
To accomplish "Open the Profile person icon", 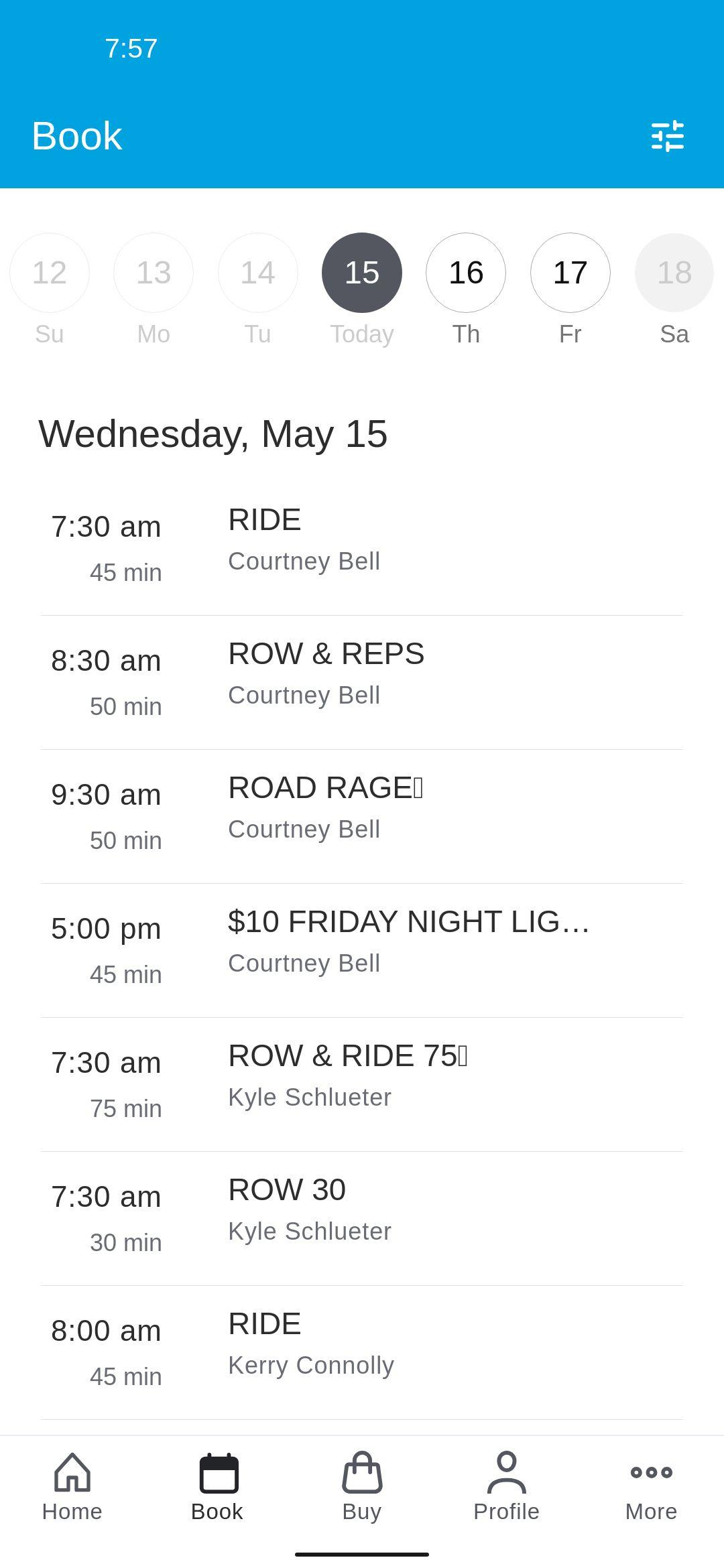I will tap(507, 1473).
